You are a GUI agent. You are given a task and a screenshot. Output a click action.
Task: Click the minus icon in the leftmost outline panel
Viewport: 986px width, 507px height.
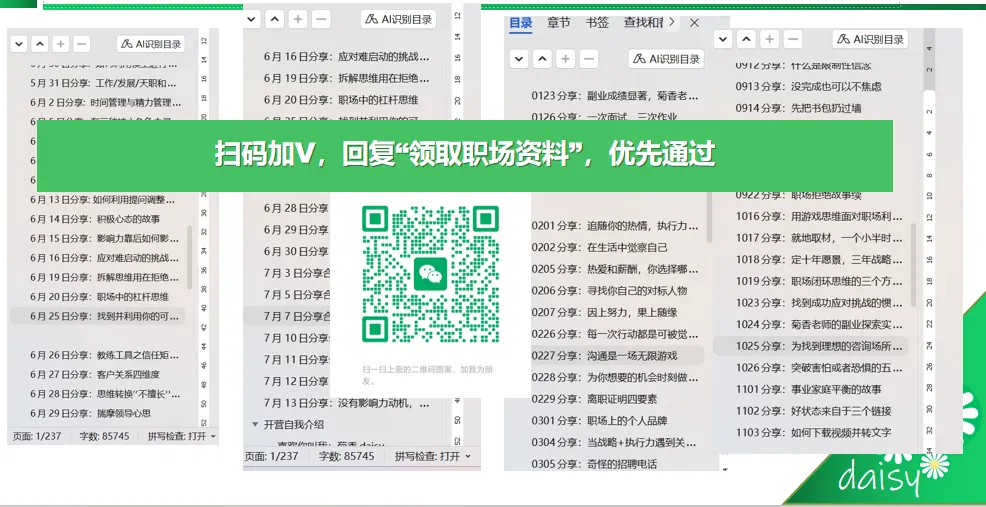[81, 44]
